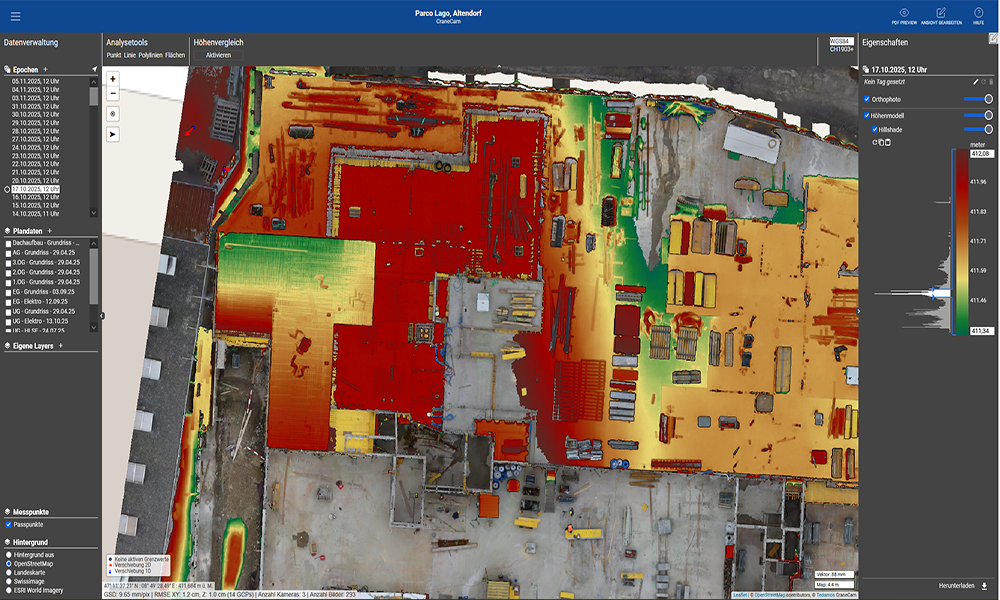Viewport: 1000px width, 600px height.
Task: Collapse the left panel with chevron handle
Action: [101, 315]
